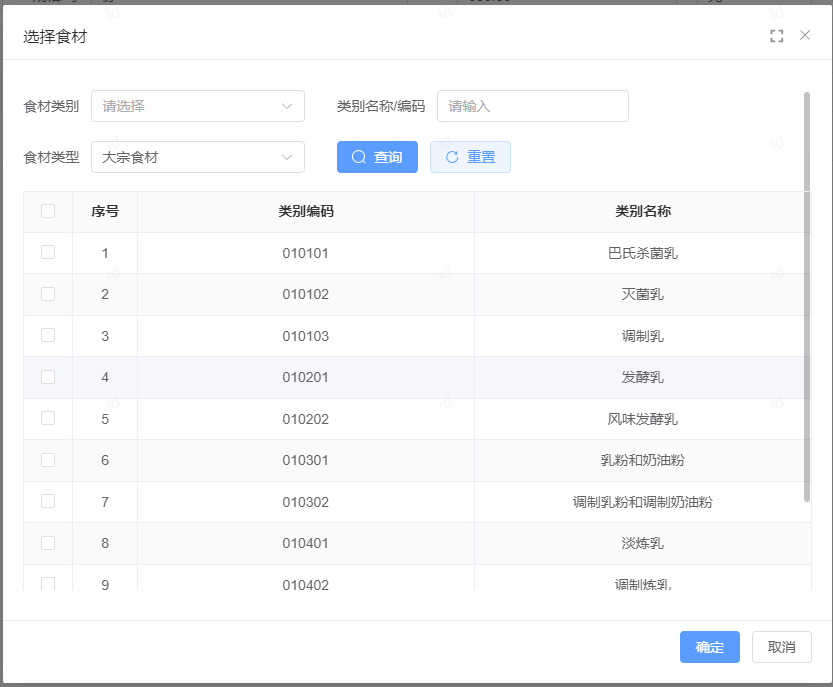Check the box for 乳粉和奶油粉 row

pyautogui.click(x=48, y=460)
